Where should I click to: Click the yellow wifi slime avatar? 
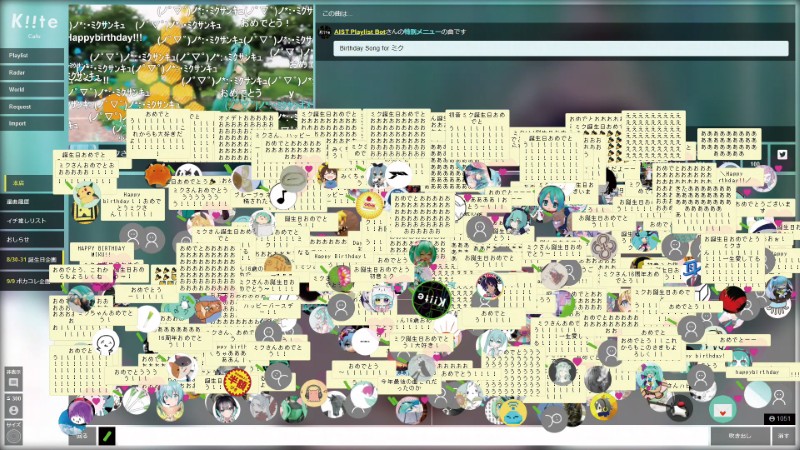click(513, 411)
